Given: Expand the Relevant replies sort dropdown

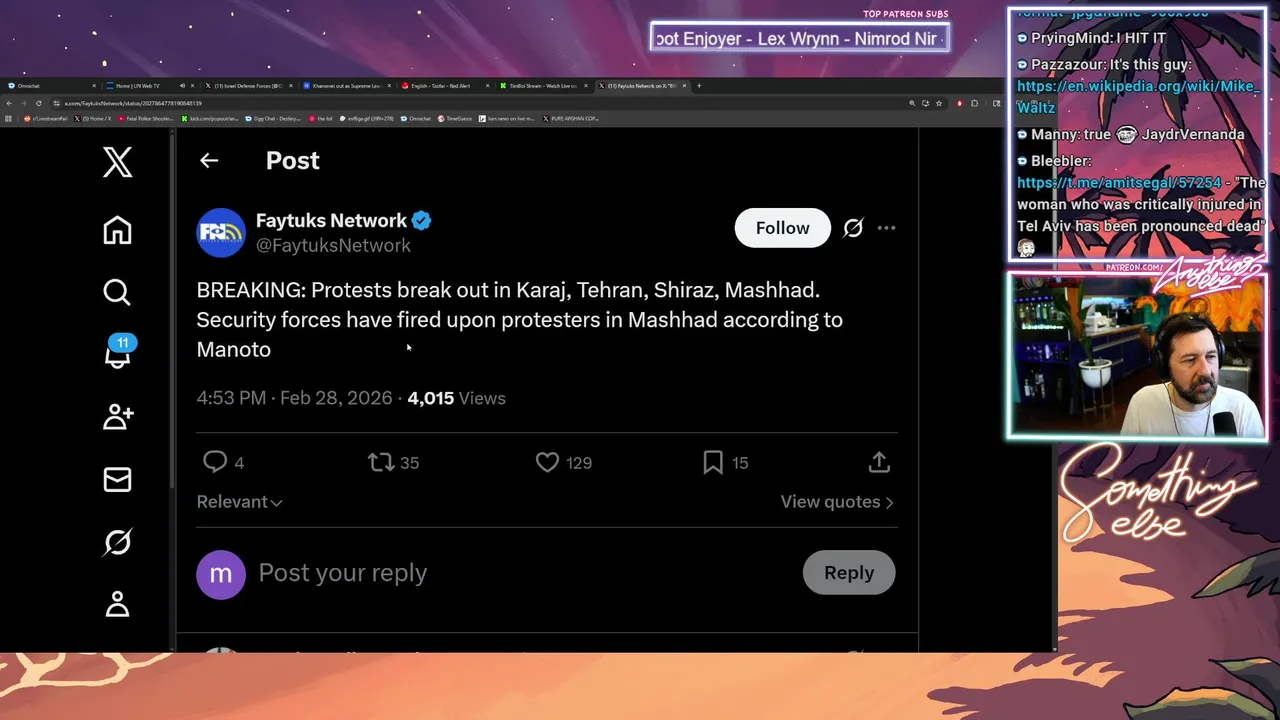Looking at the screenshot, I should 239,502.
